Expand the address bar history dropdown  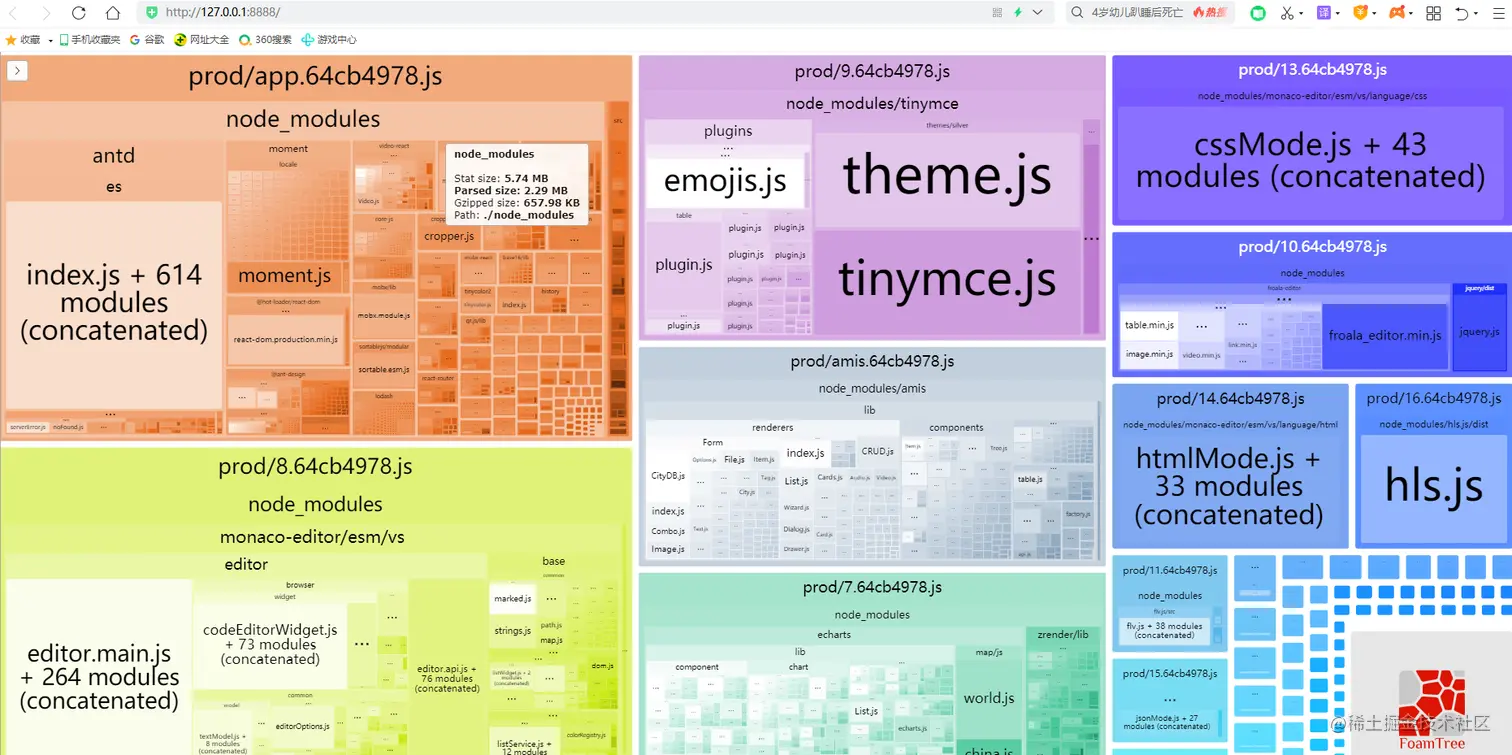[1038, 13]
